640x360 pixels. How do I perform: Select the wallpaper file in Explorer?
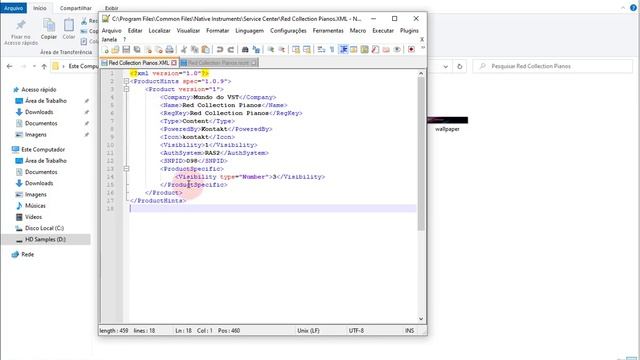pyautogui.click(x=447, y=124)
